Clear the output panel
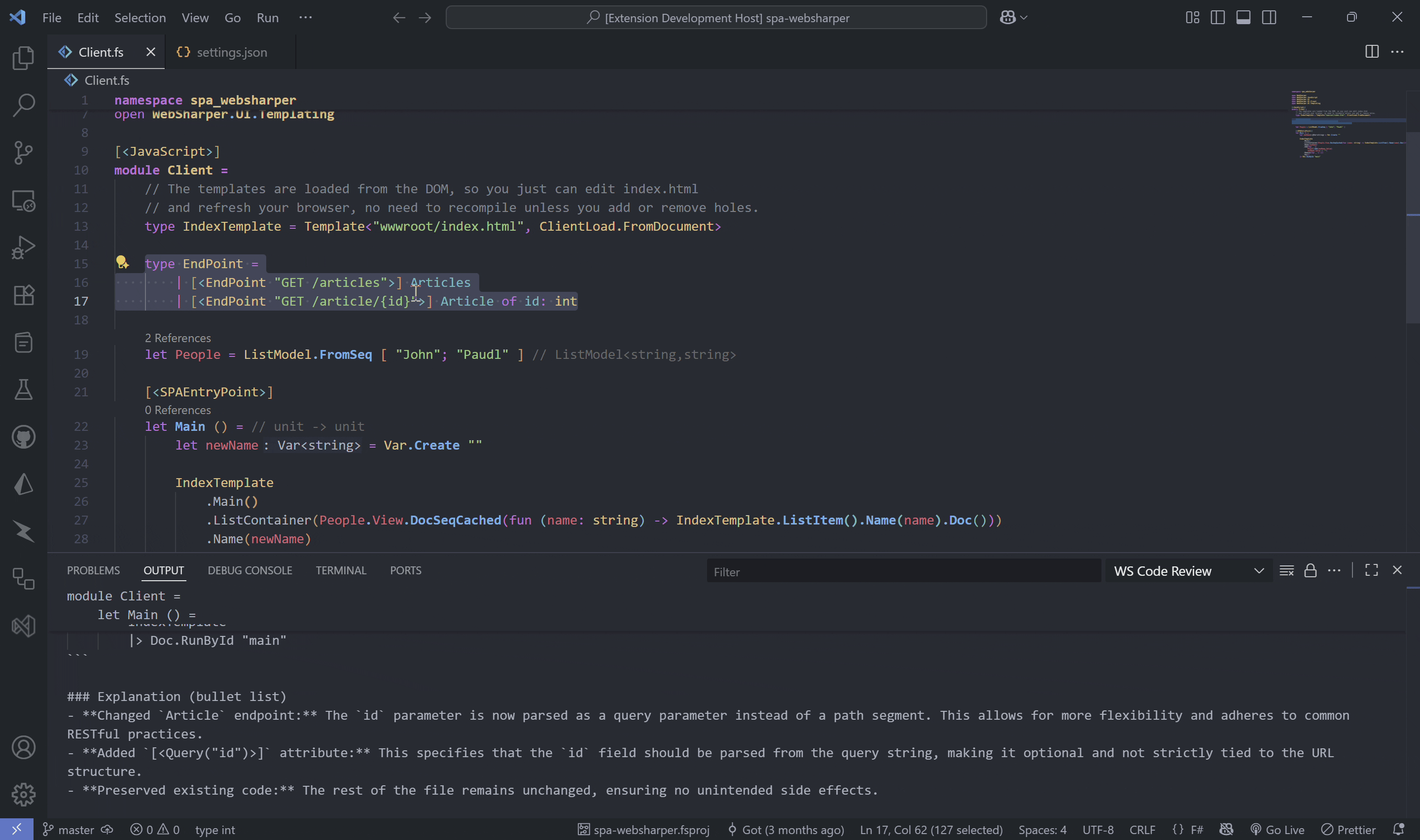 1286,570
